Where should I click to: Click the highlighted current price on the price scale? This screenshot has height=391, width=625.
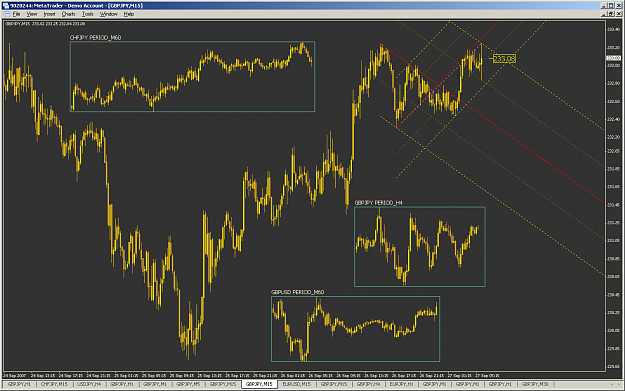(x=613, y=58)
